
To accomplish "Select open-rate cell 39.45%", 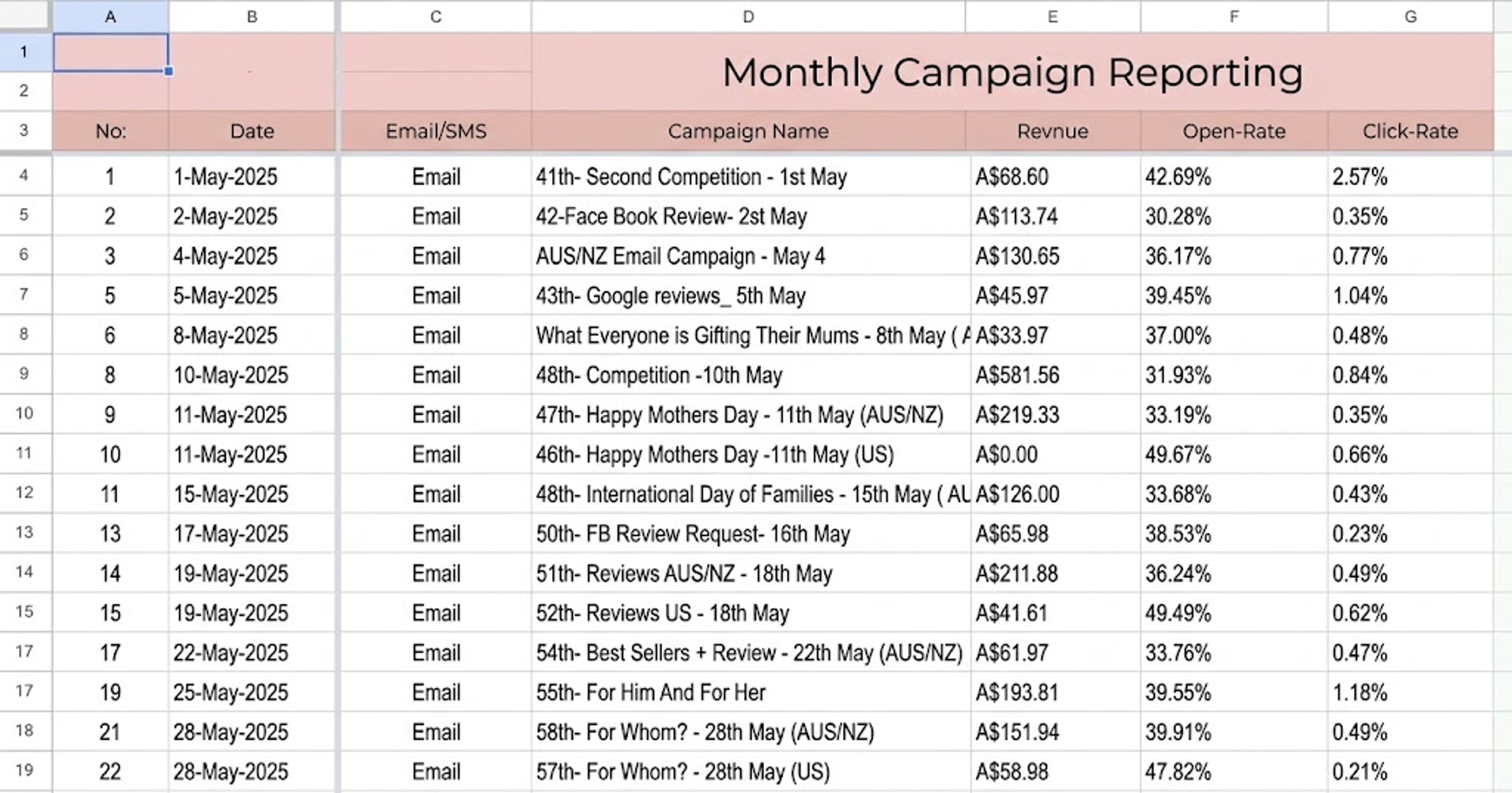I will click(1234, 296).
